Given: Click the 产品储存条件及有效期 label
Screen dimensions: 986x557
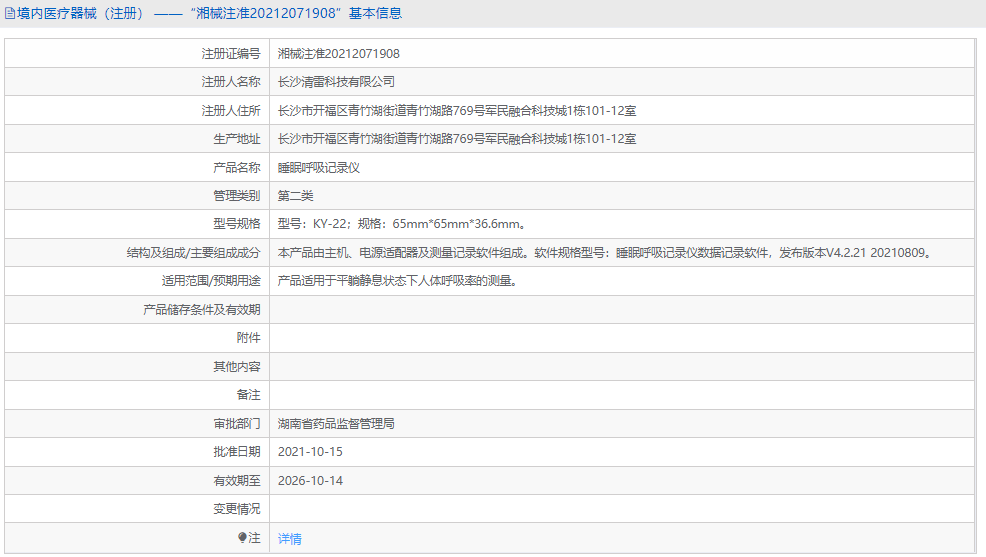Looking at the screenshot, I should pyautogui.click(x=201, y=310).
